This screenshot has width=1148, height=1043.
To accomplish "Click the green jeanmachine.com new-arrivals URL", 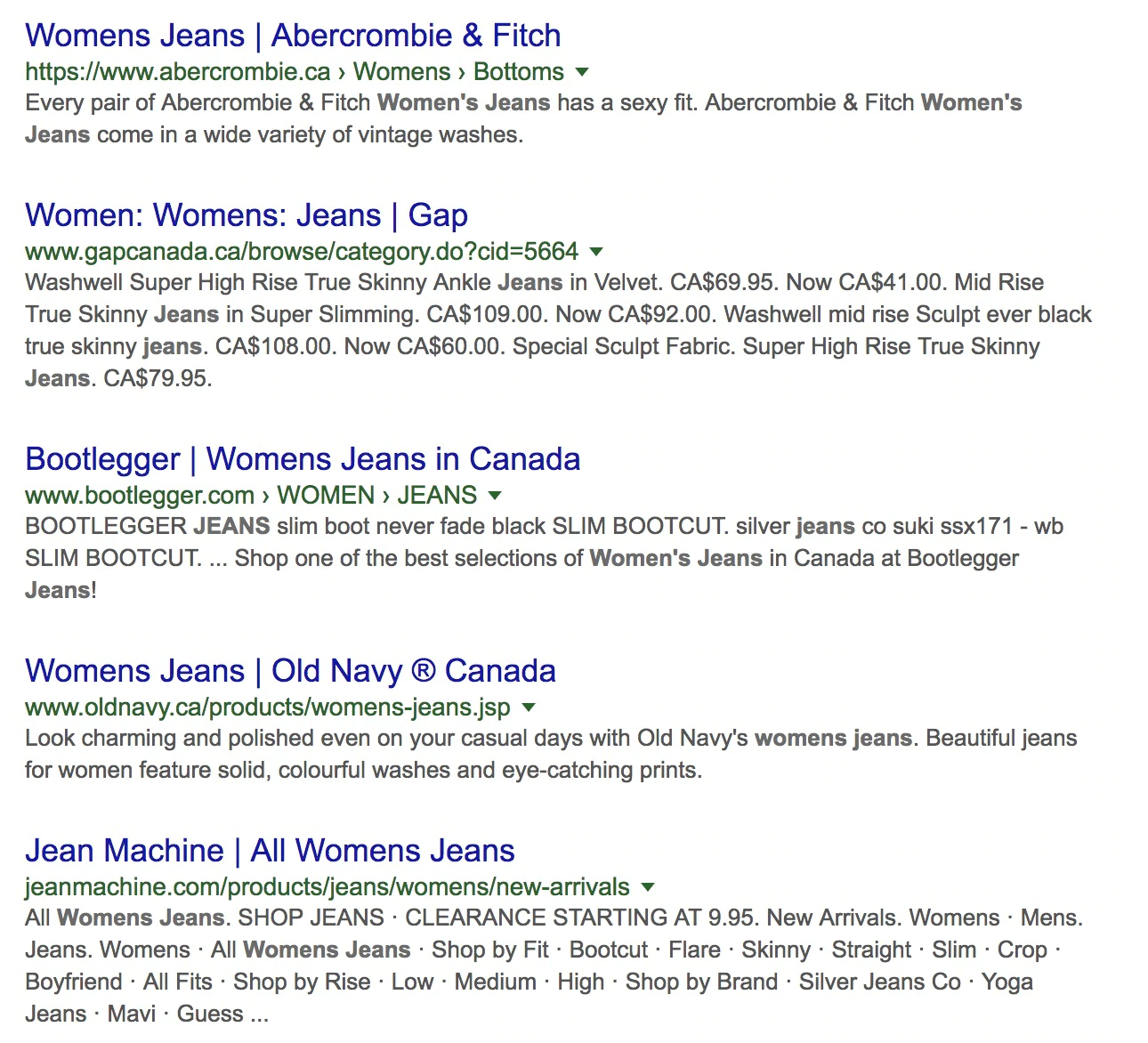I will (327, 887).
